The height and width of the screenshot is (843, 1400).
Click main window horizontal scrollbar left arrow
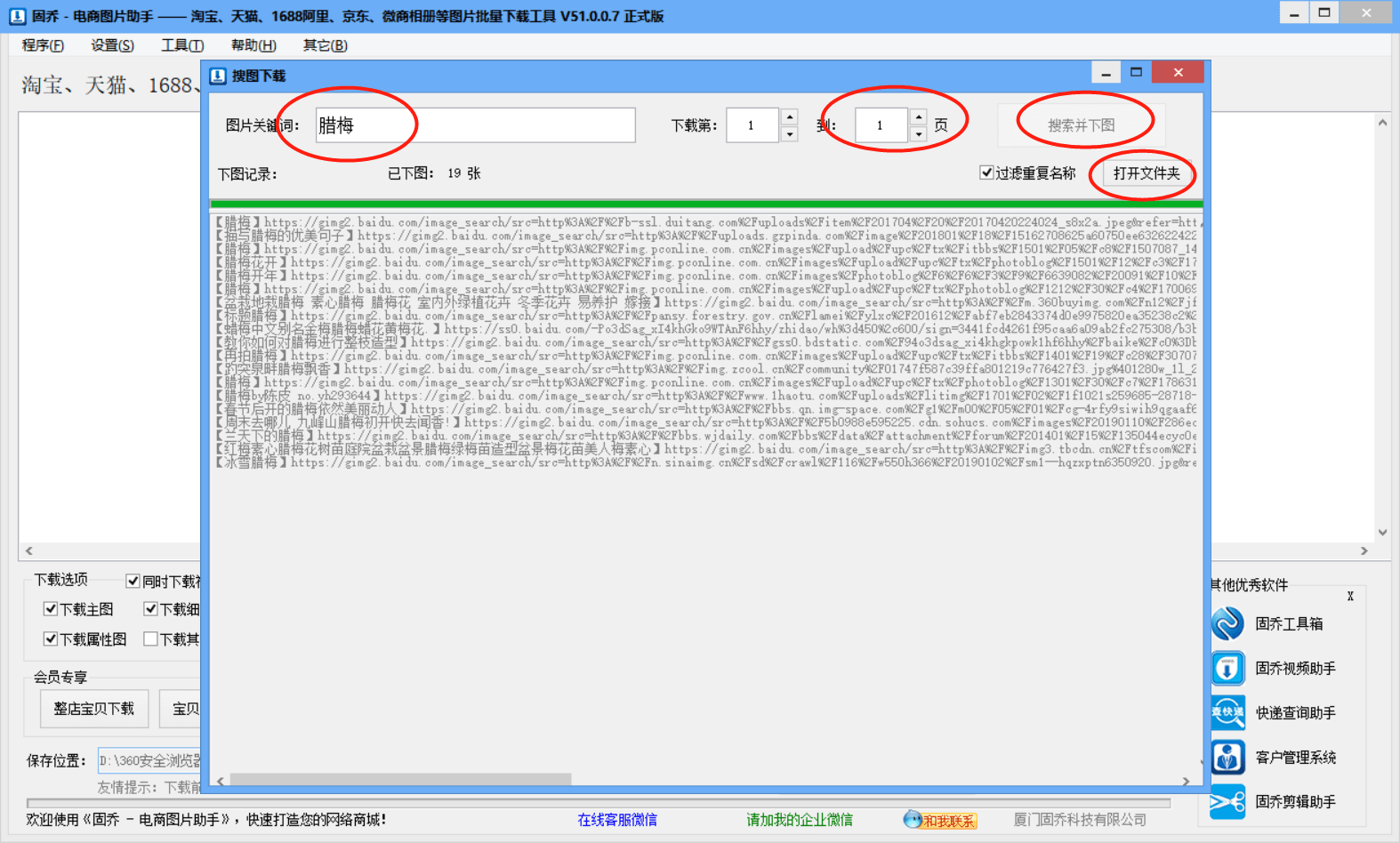click(29, 550)
